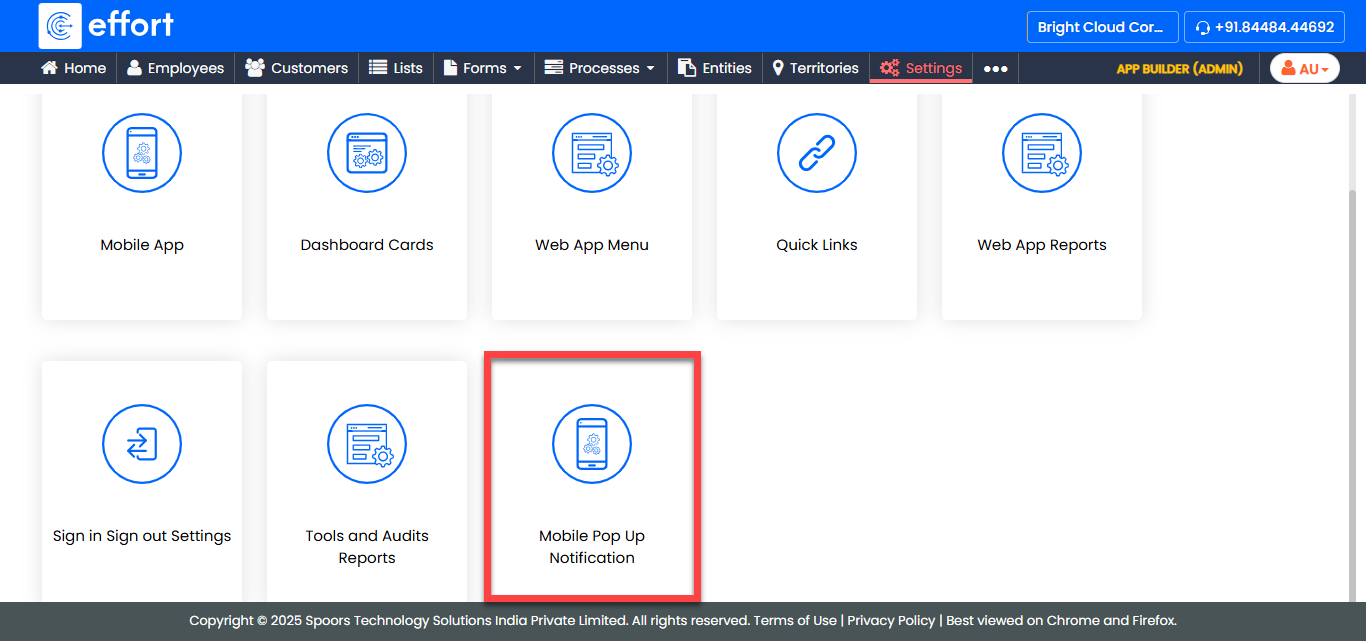The width and height of the screenshot is (1366, 641).
Task: Open the Web App Reports icon
Action: click(1042, 153)
